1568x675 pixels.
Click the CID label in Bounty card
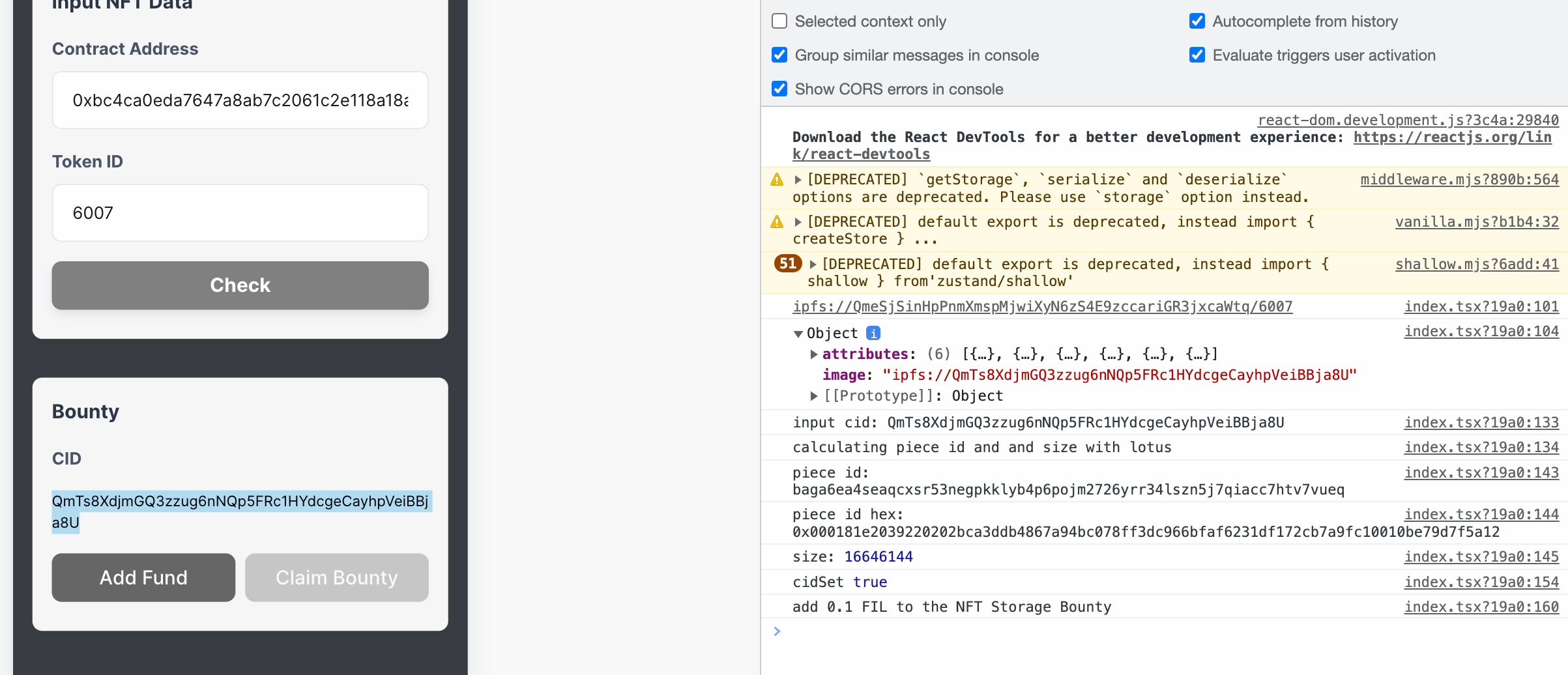tap(66, 459)
